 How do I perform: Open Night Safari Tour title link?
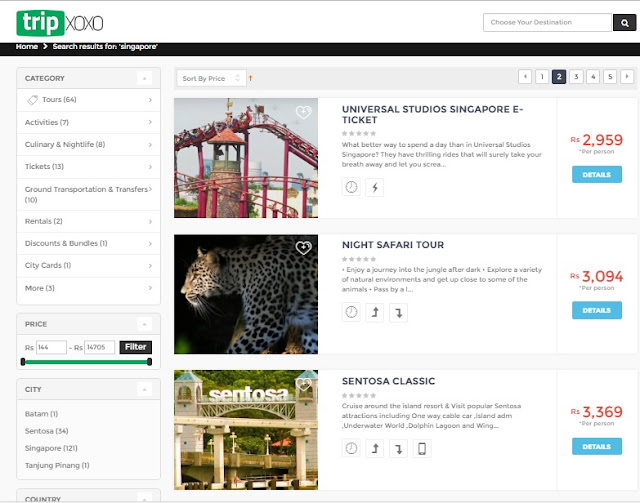point(393,245)
